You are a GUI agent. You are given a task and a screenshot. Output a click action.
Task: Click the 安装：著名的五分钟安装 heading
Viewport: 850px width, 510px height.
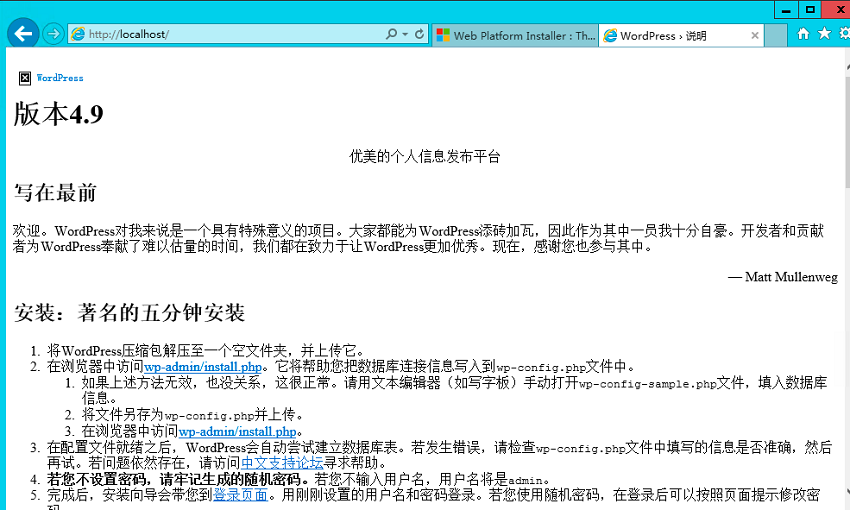[x=129, y=313]
